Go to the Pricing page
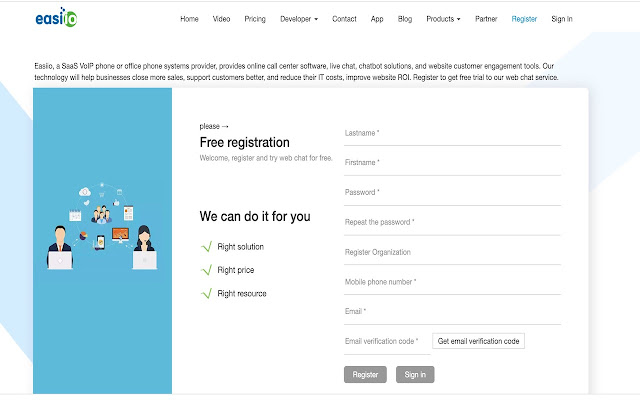Screen dimensions: 640x400 pos(255,19)
